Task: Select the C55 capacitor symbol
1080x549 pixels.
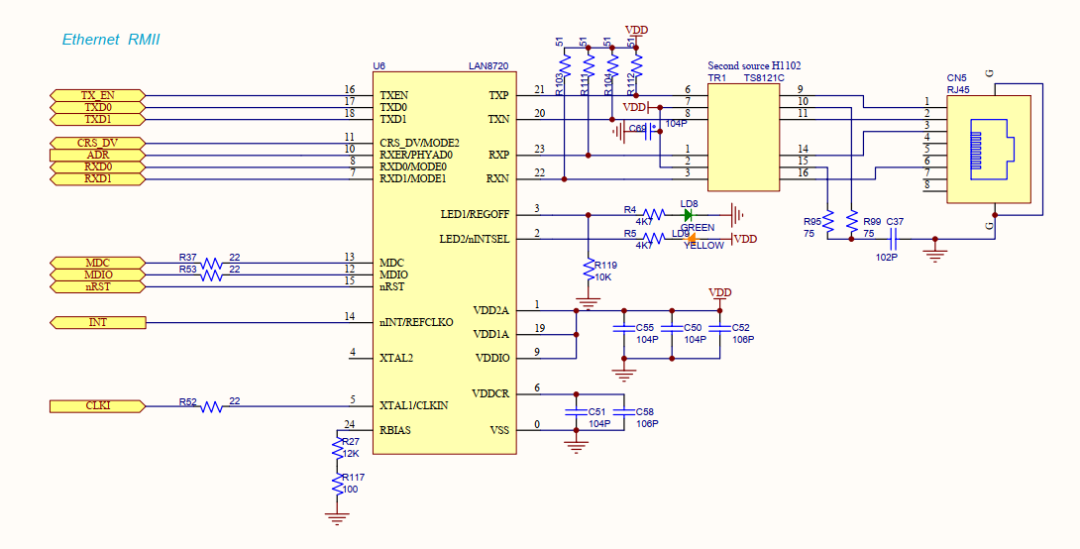Action: pyautogui.click(x=624, y=330)
